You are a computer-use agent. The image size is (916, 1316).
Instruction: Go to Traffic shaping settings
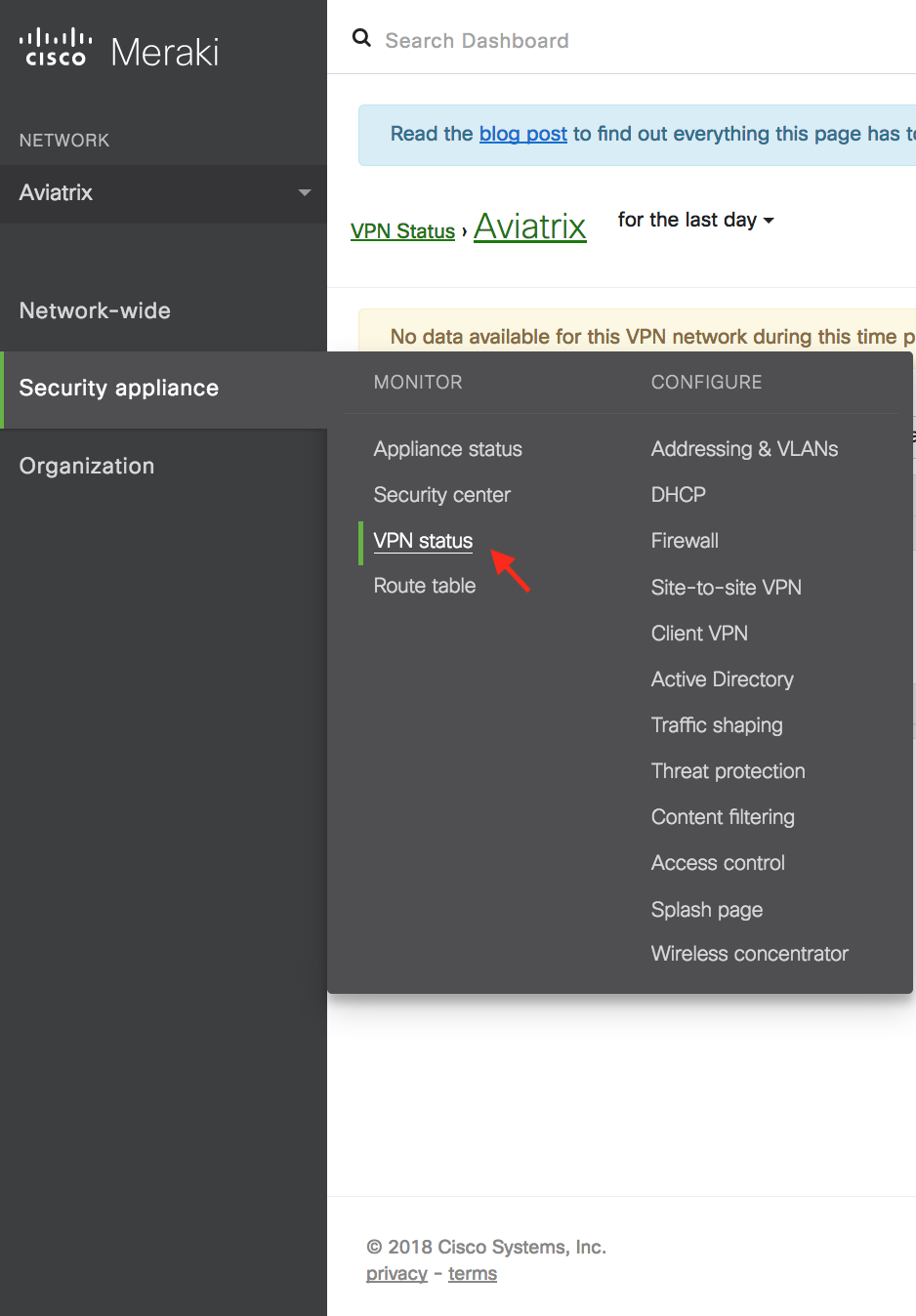click(x=717, y=725)
